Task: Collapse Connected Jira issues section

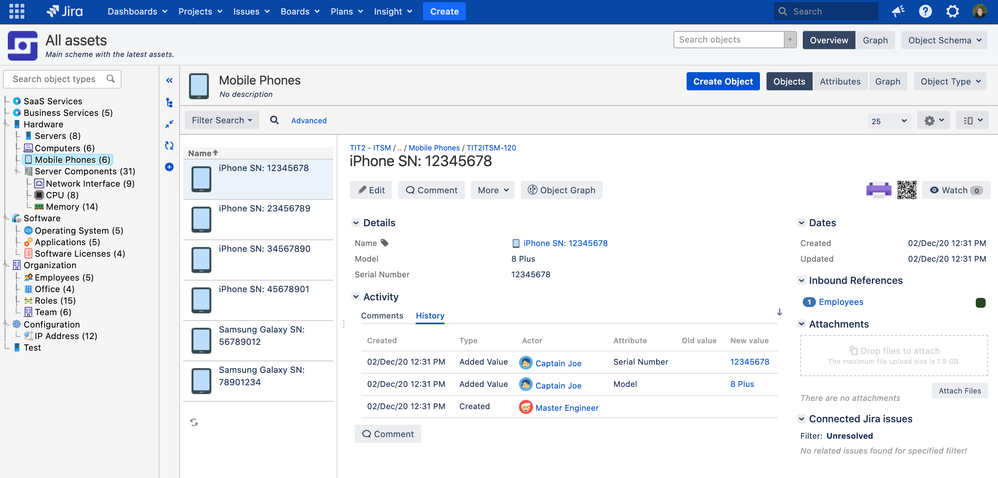Action: tap(801, 419)
